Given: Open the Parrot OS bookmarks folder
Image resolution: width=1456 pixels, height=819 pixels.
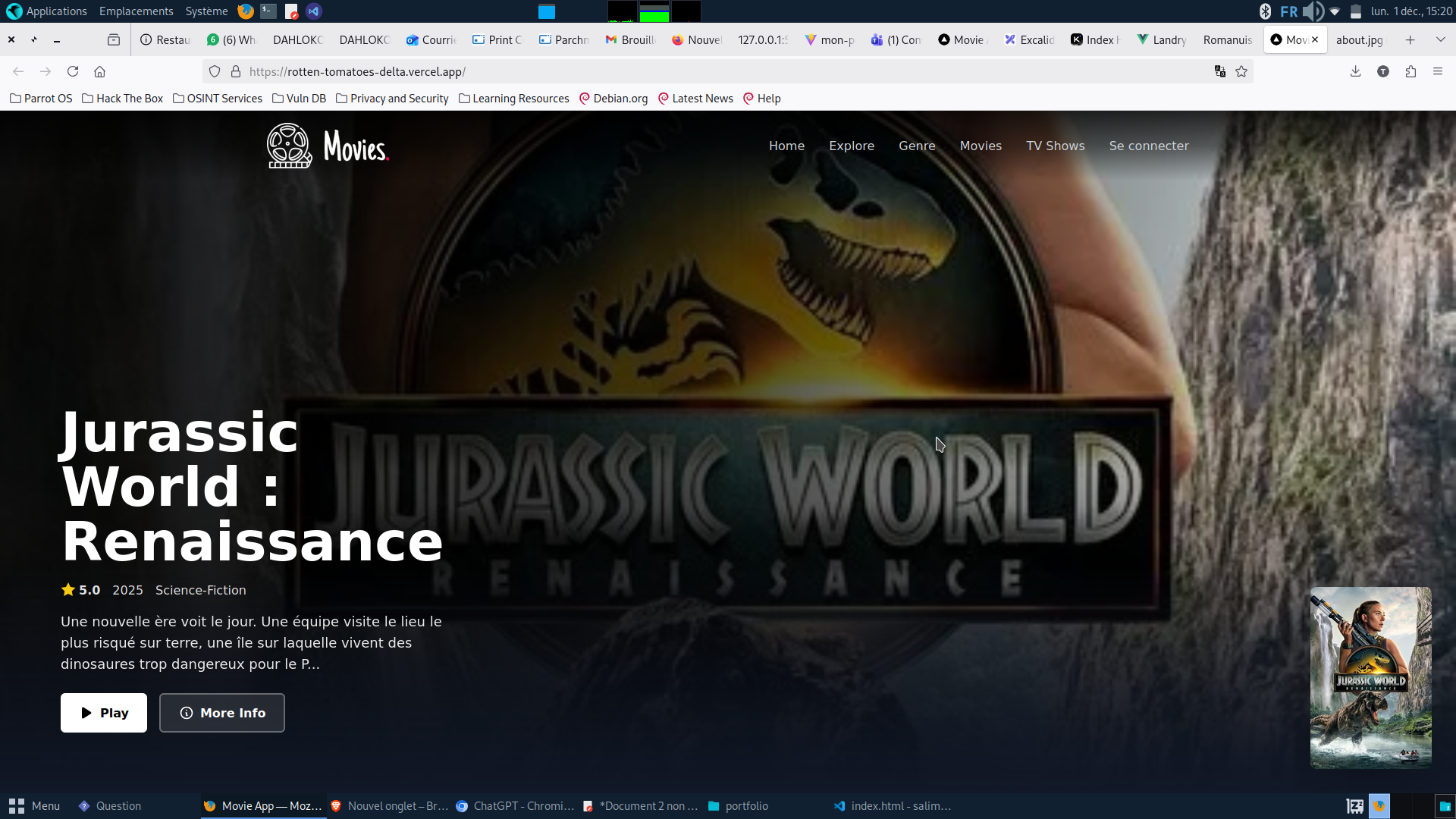Looking at the screenshot, I should tap(41, 99).
